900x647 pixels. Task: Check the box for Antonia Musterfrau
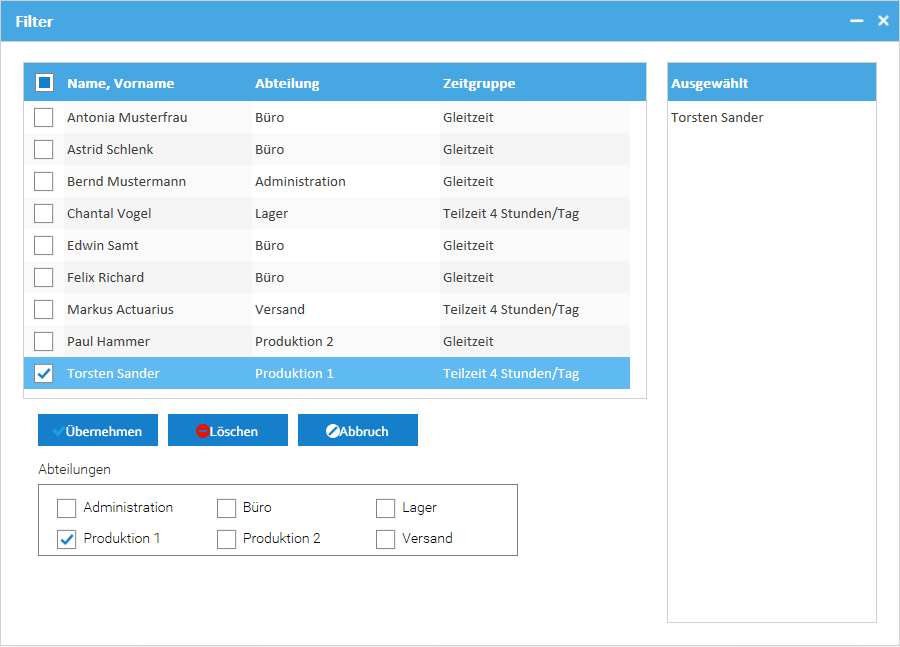[x=44, y=118]
